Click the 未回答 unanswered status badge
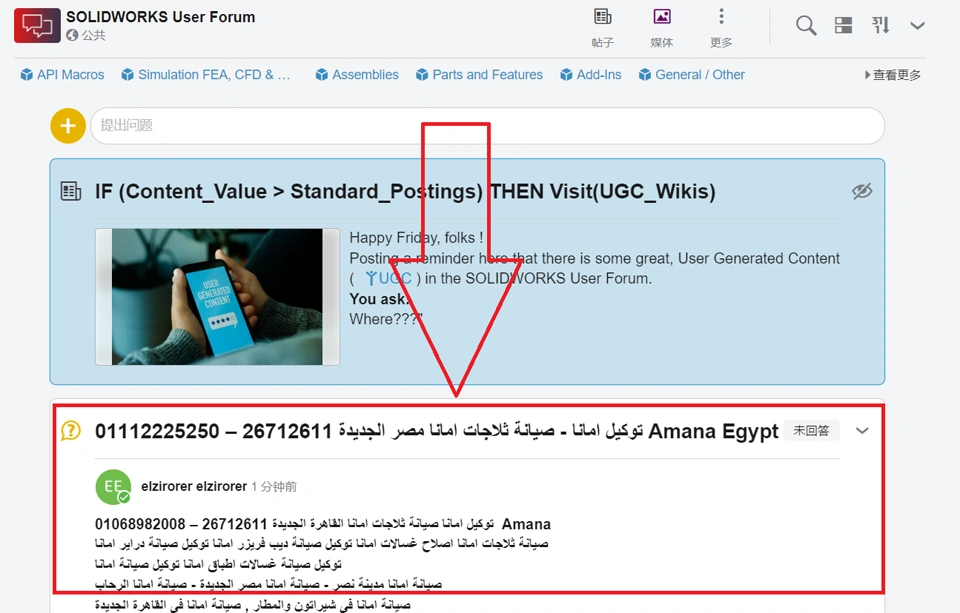Viewport: 960px width, 613px height. coord(811,431)
